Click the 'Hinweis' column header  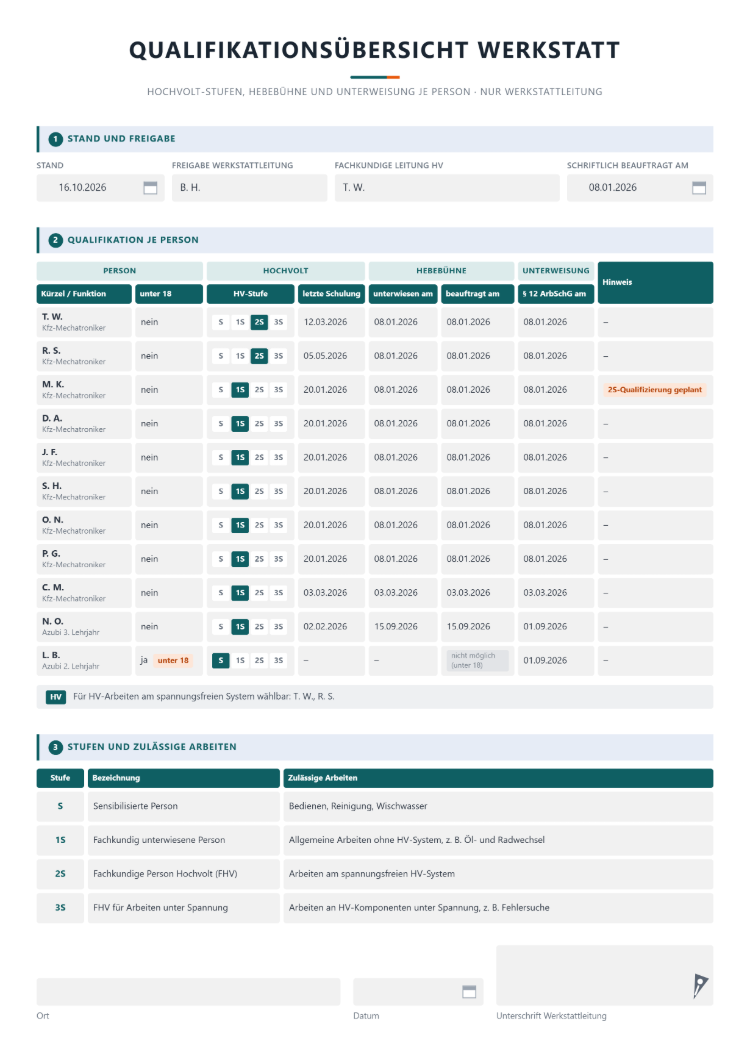pyautogui.click(x=655, y=283)
